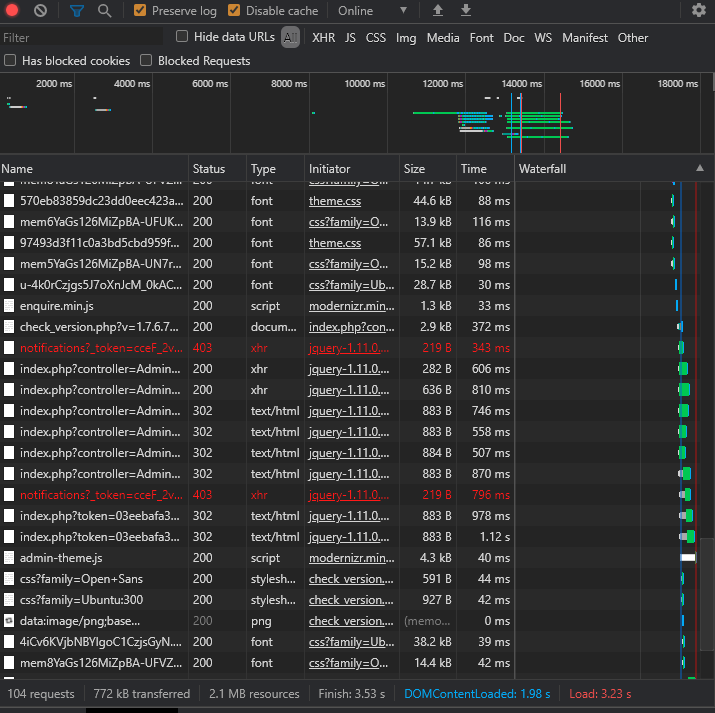Uncheck the Preserve log checkbox
The image size is (715, 713).
pos(140,11)
